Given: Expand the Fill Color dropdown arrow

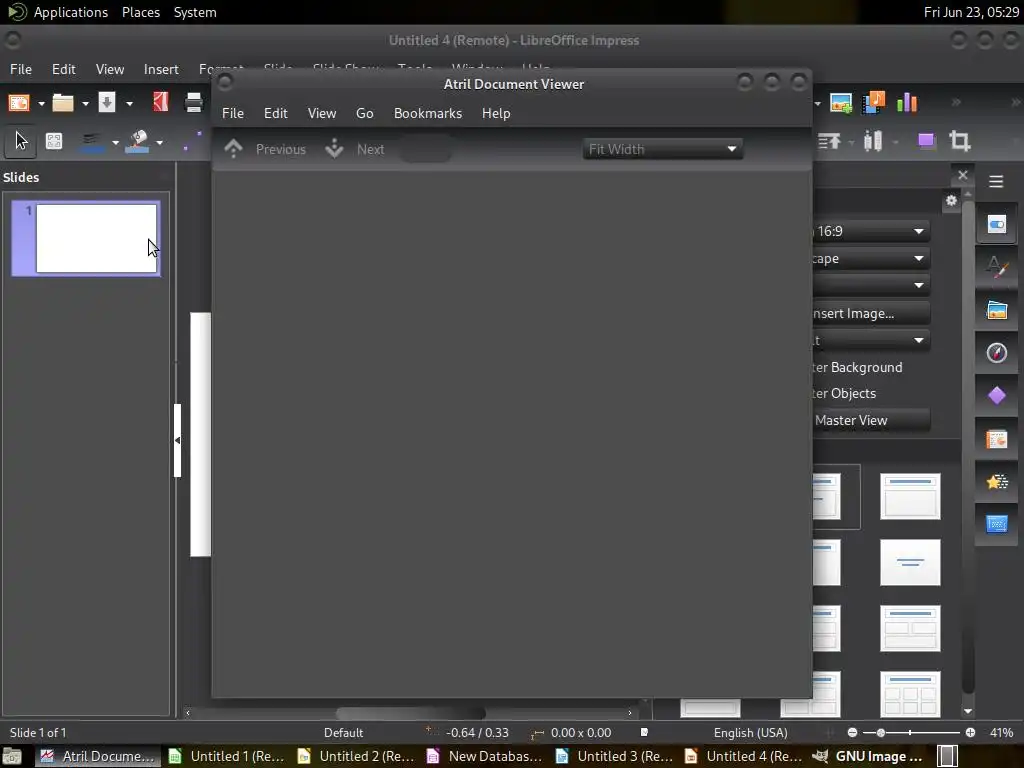Looking at the screenshot, I should click(x=159, y=142).
